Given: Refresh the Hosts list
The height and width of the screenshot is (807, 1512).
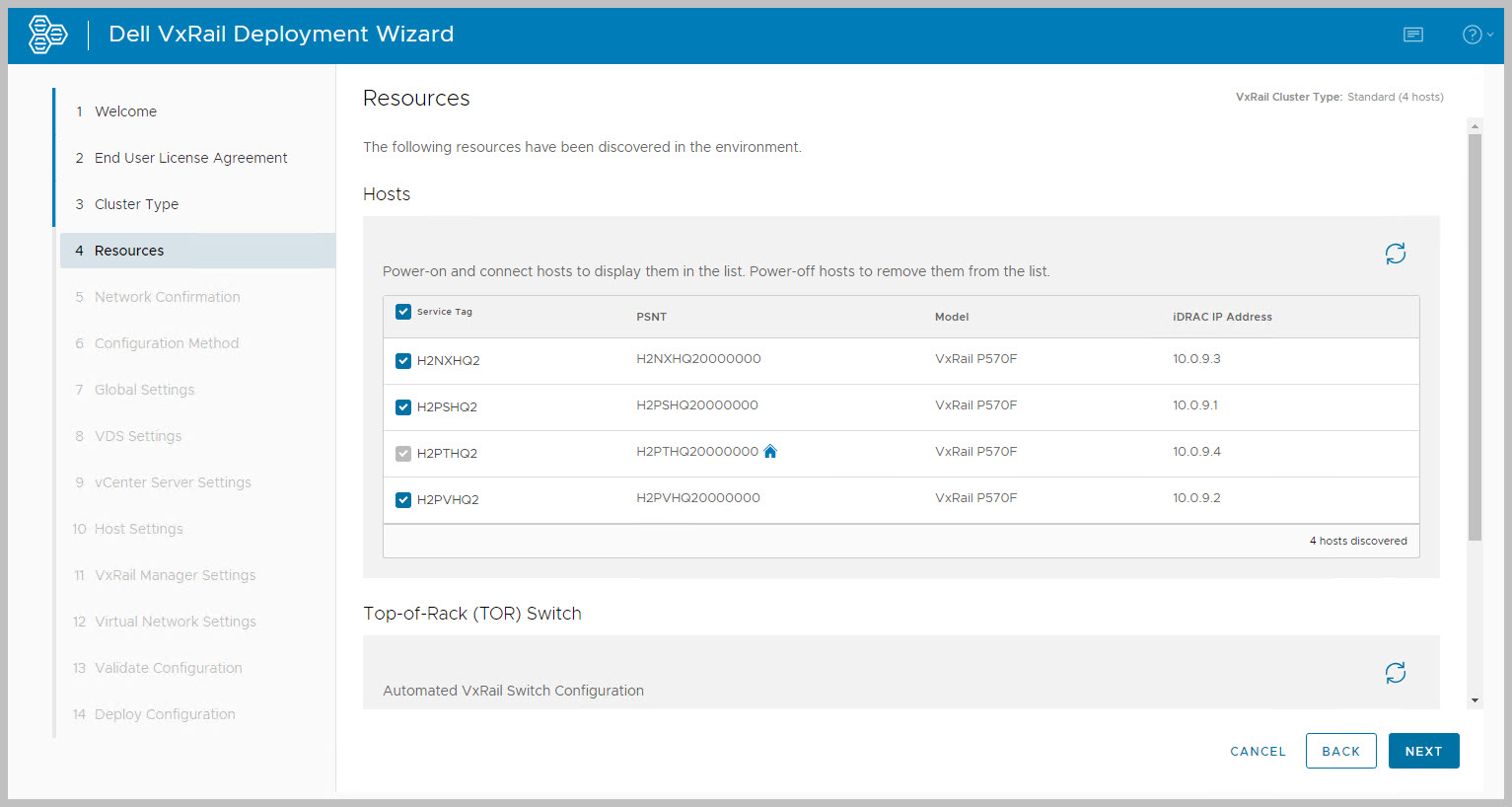Looking at the screenshot, I should pyautogui.click(x=1395, y=254).
